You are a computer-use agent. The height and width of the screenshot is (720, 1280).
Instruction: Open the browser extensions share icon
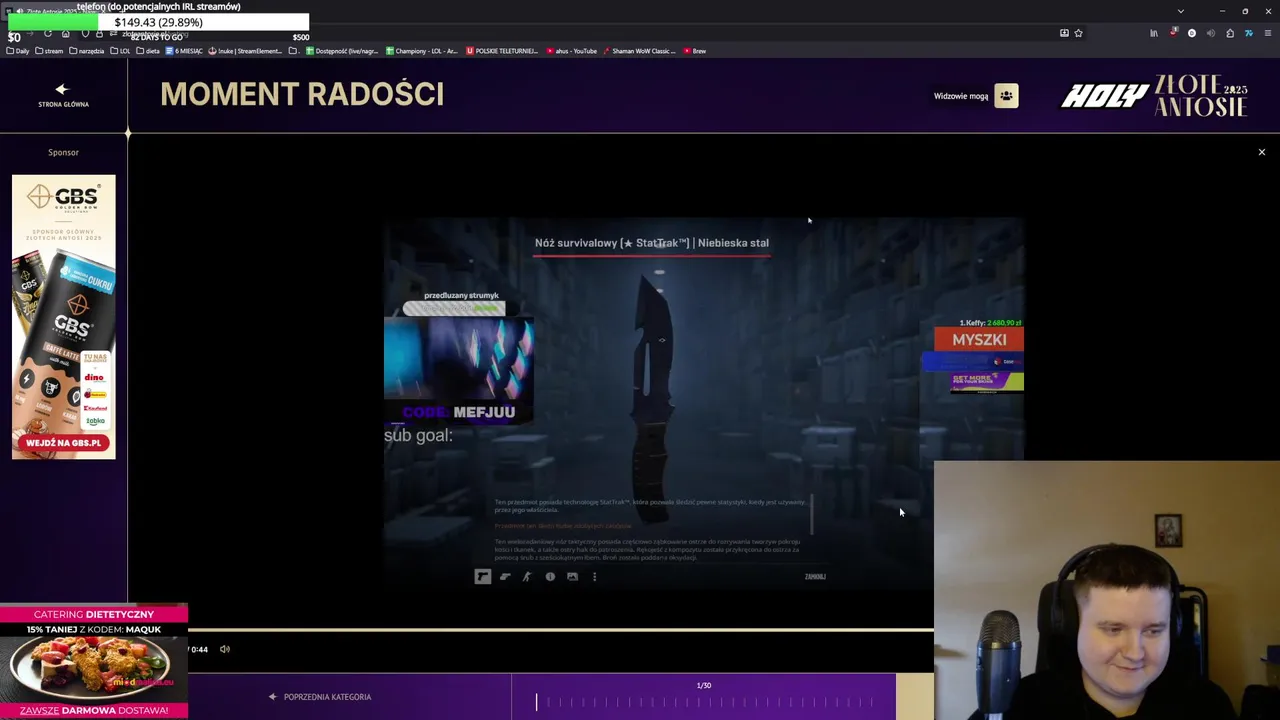pos(1230,33)
